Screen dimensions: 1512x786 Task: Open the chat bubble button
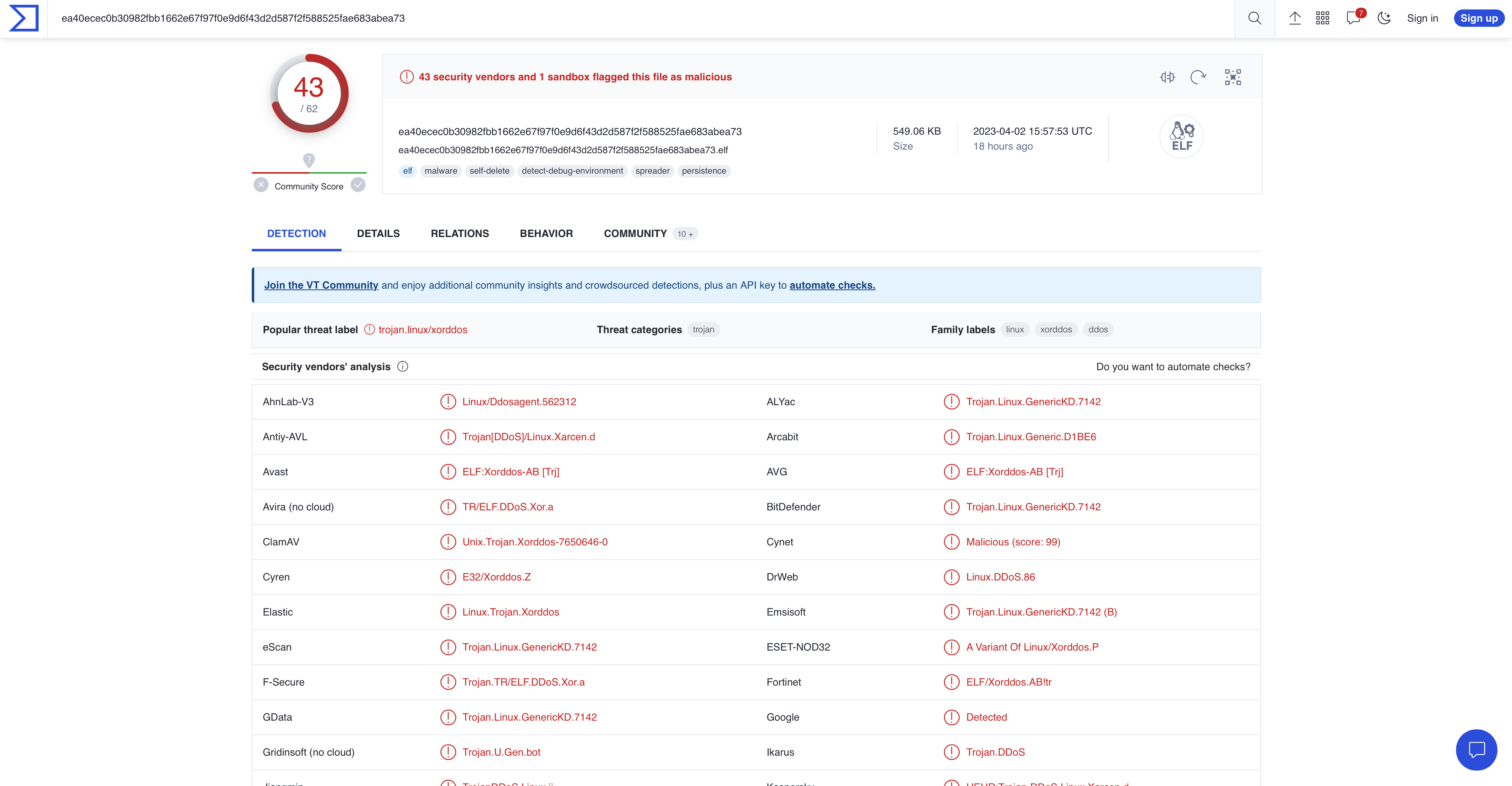[x=1476, y=750]
